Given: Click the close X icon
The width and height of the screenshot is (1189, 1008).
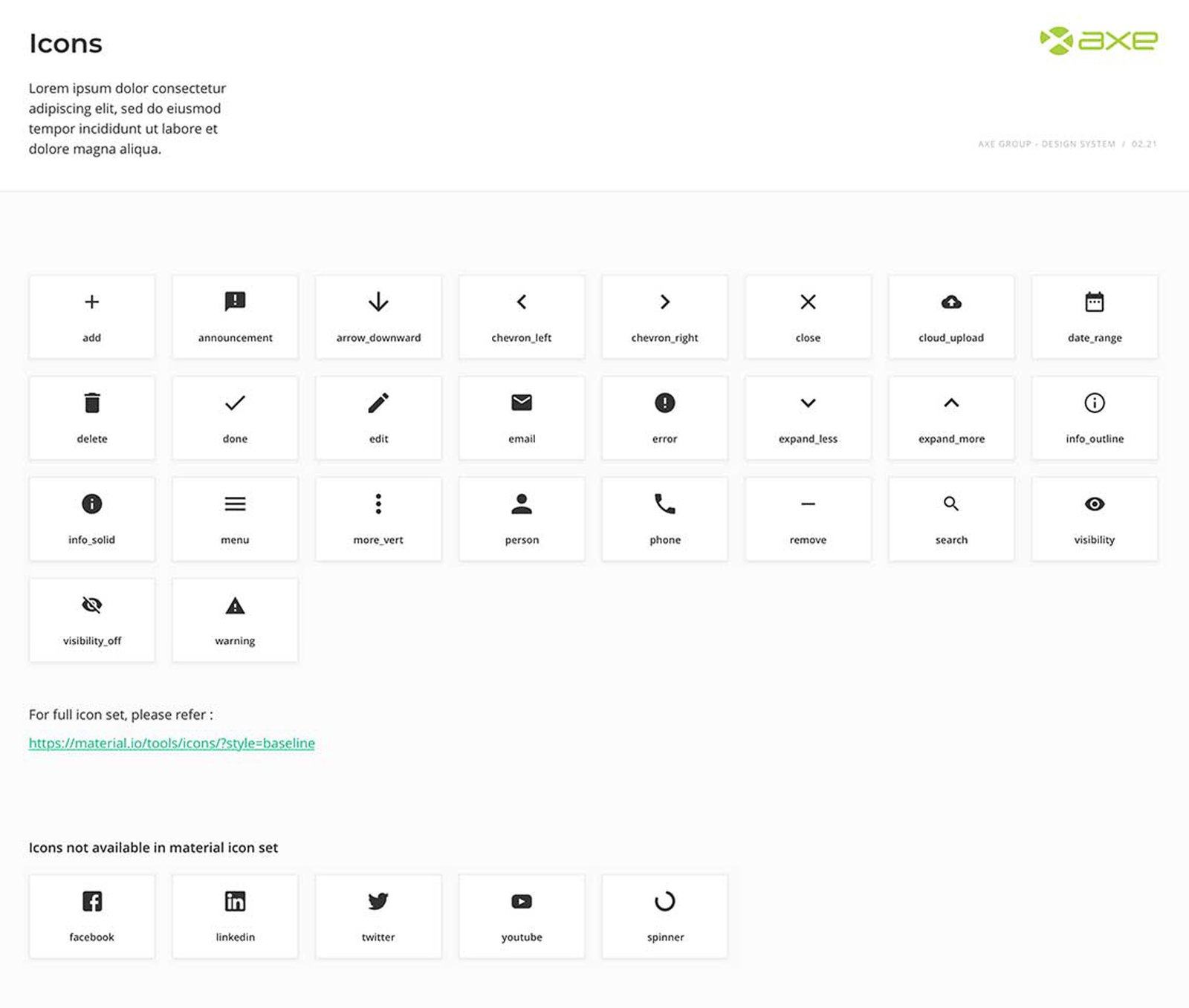Looking at the screenshot, I should coord(808,302).
